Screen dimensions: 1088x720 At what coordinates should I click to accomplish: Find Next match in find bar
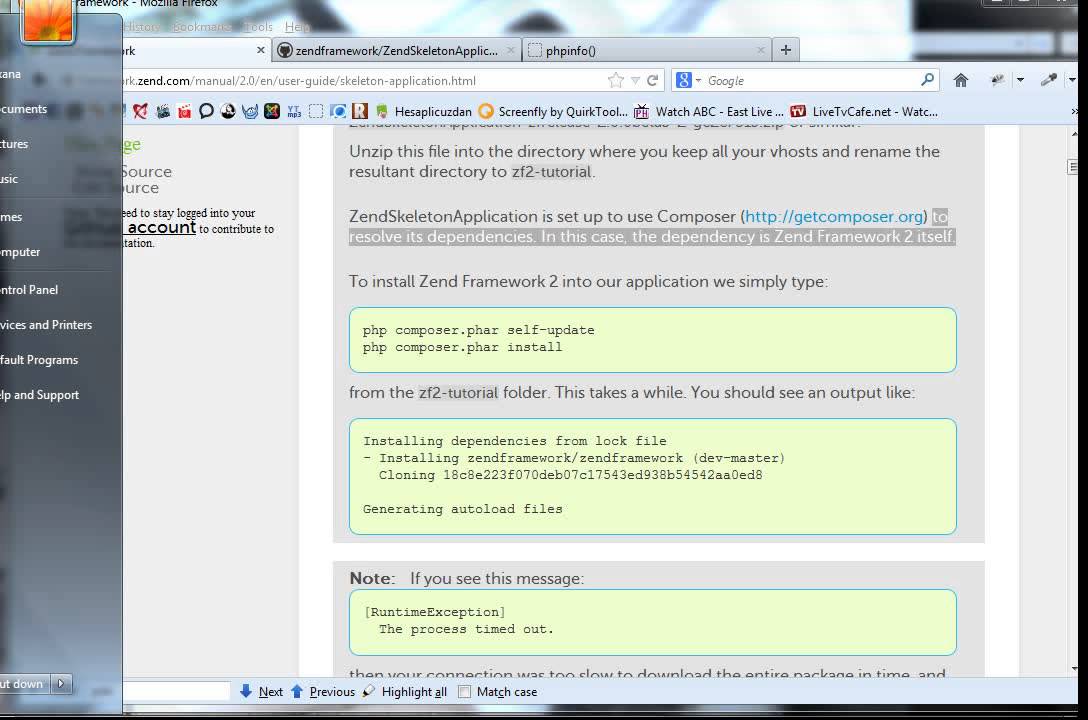(261, 692)
